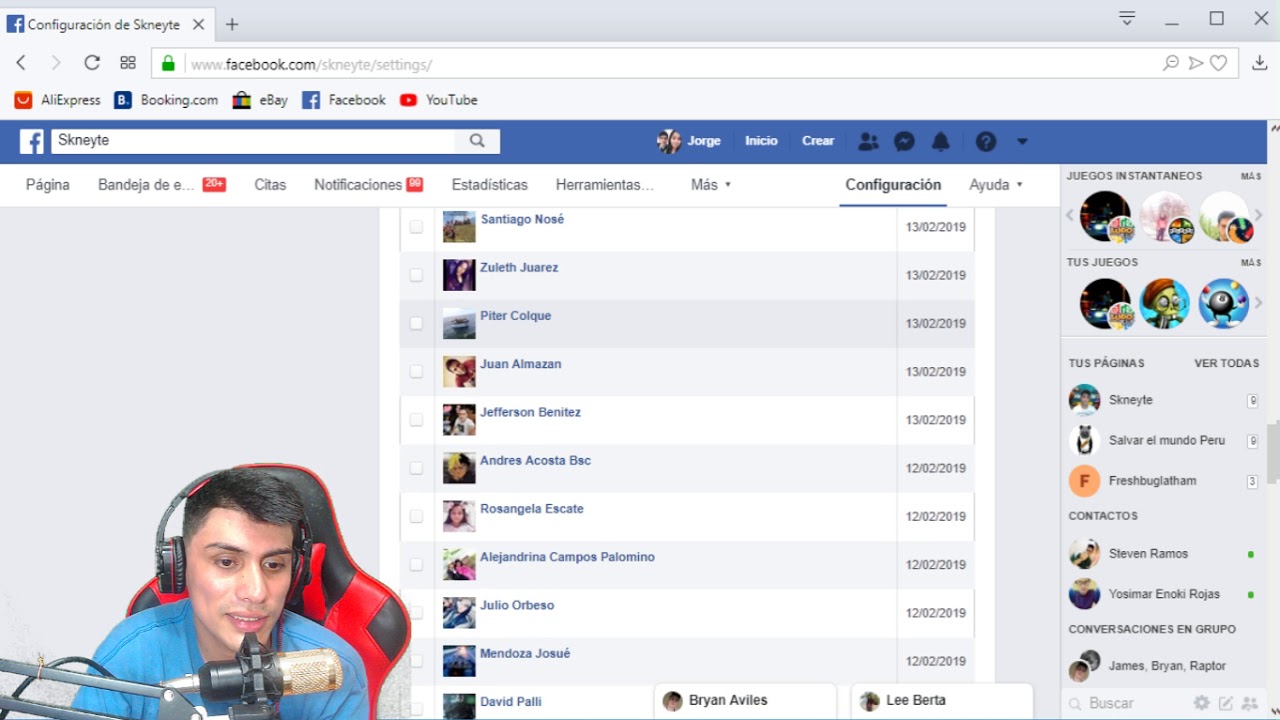Open the Bryan Aviles chat tab
This screenshot has width=1280, height=720.
(745, 701)
